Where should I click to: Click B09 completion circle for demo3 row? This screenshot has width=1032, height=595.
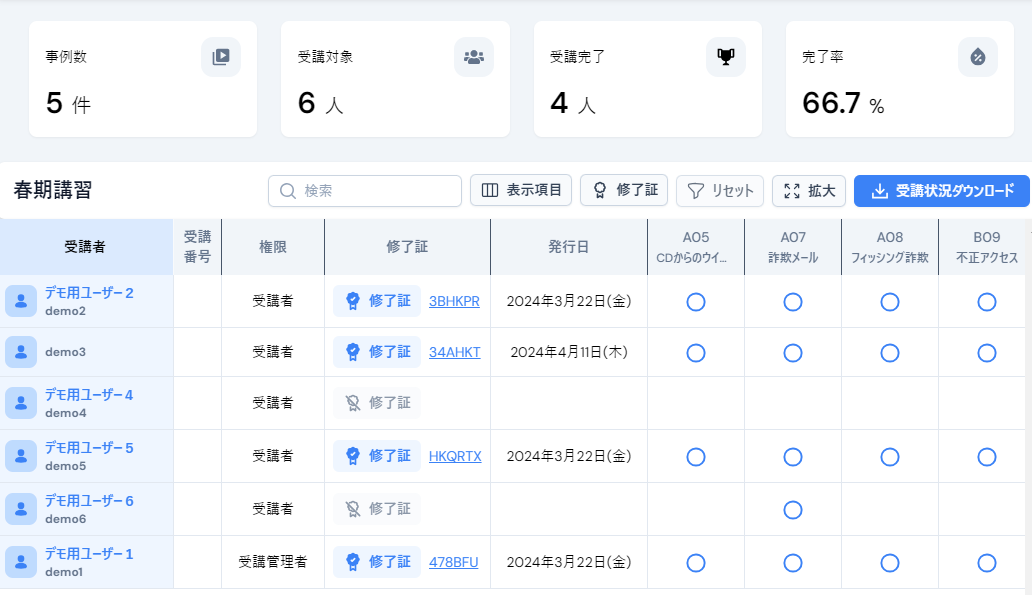click(x=987, y=353)
